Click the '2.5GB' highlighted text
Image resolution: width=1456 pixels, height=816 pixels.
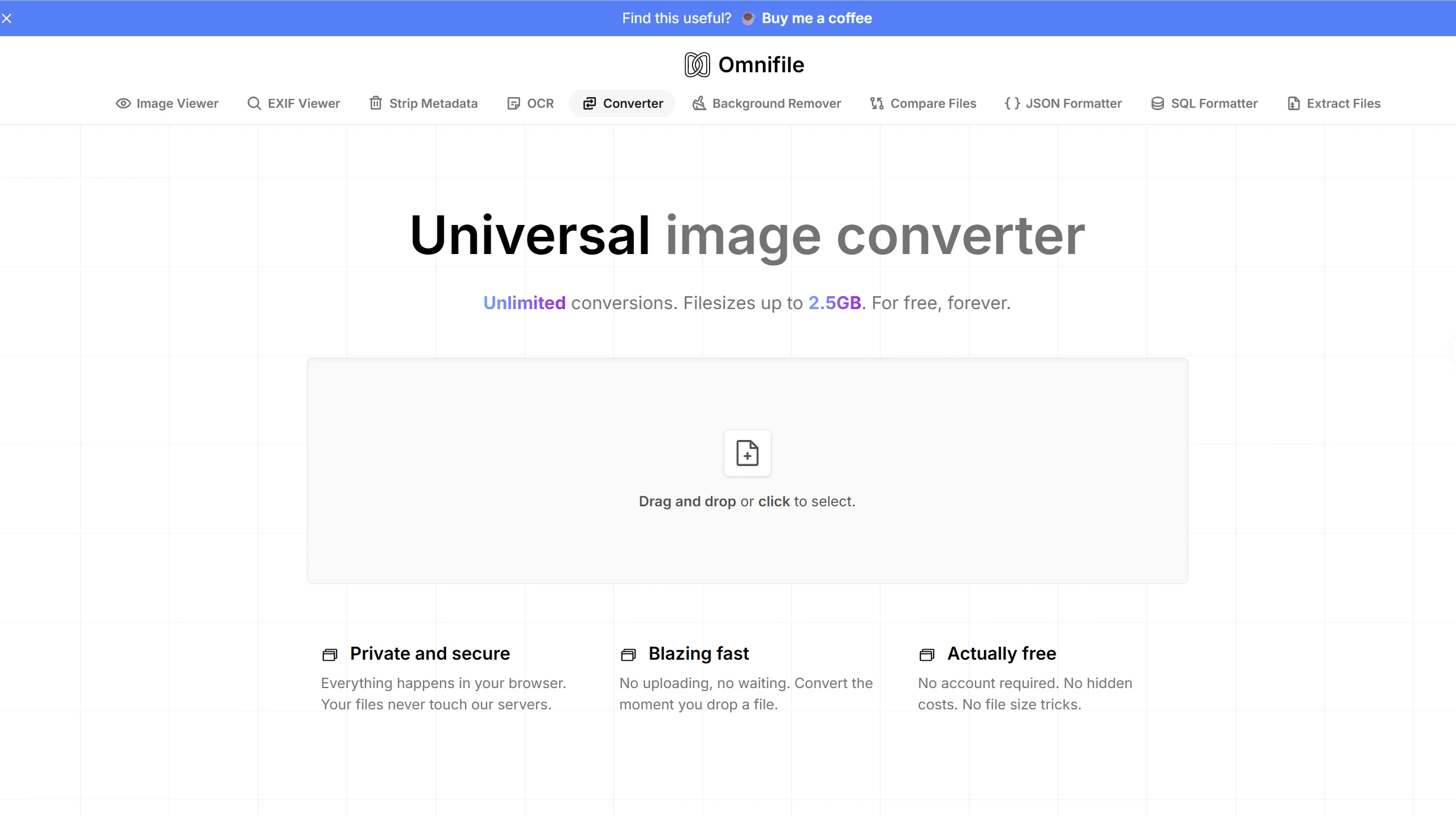pos(835,303)
